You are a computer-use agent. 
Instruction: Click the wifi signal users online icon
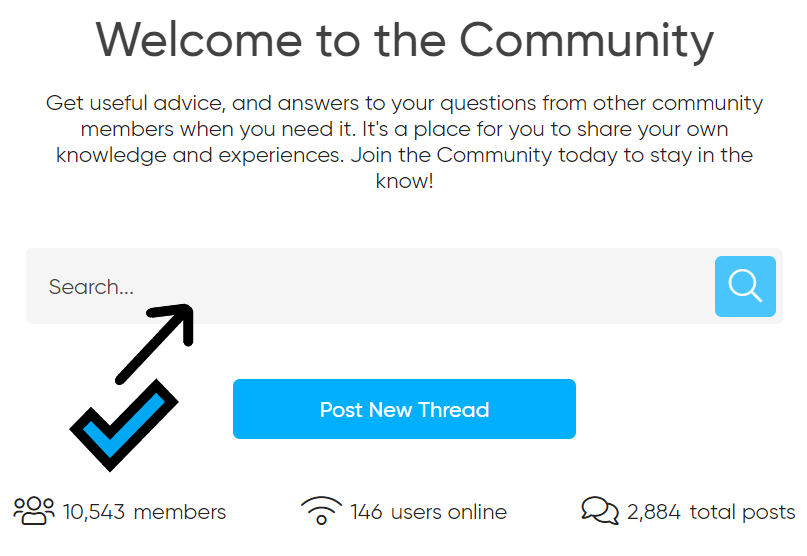tap(321, 510)
